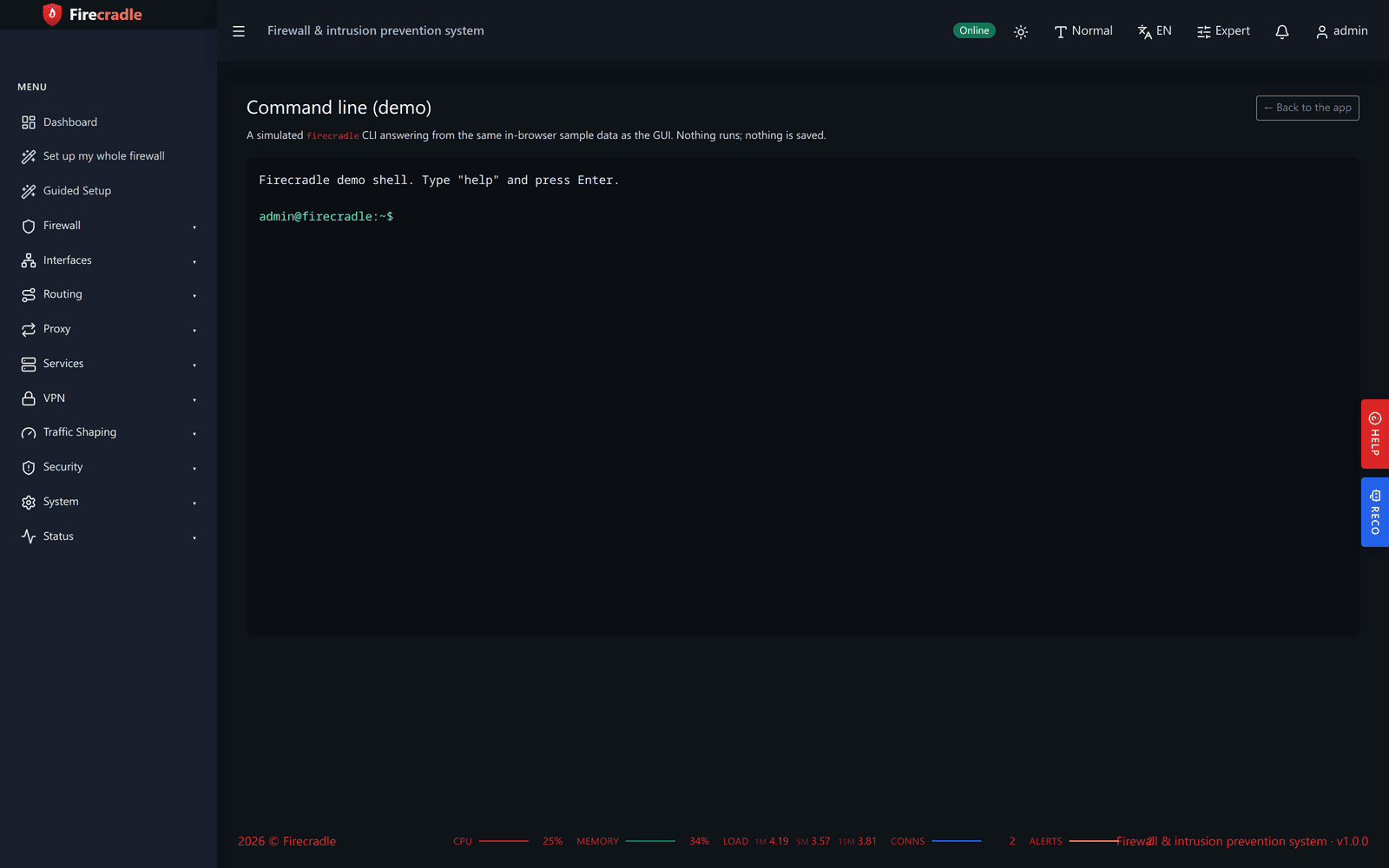
Task: Click the CONNS sparkline in footer
Action: click(957, 841)
